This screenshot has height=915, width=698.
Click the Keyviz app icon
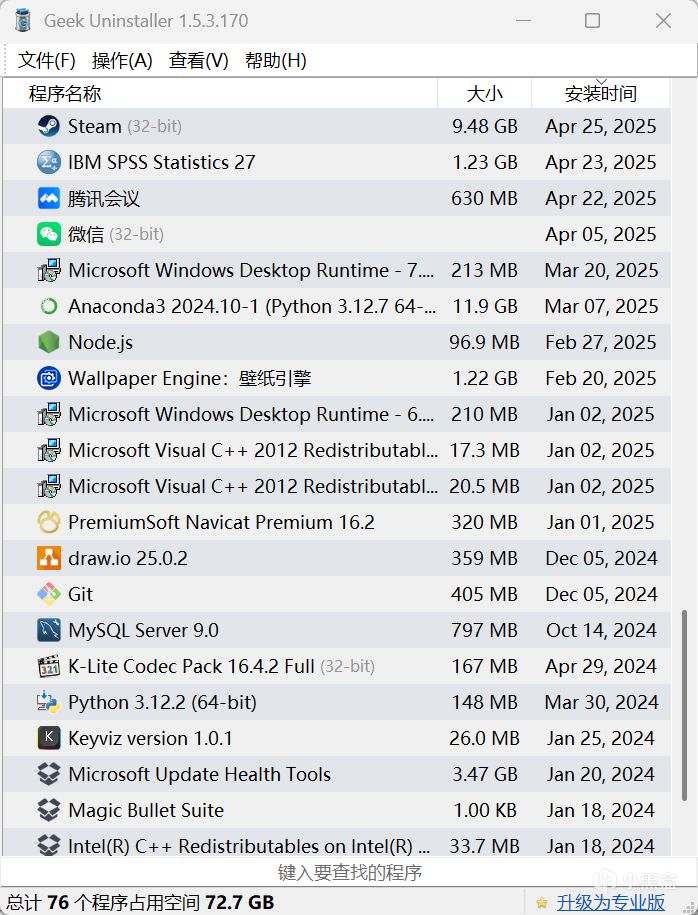(48, 738)
